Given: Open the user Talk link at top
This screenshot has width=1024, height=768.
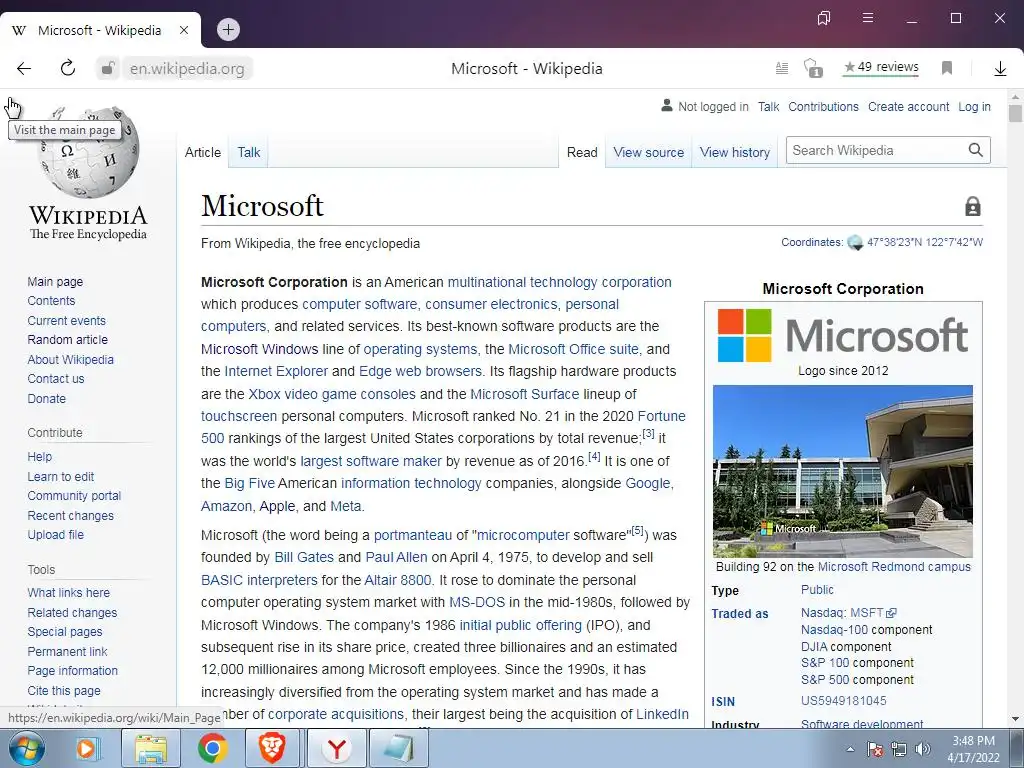Looking at the screenshot, I should click(x=768, y=106).
